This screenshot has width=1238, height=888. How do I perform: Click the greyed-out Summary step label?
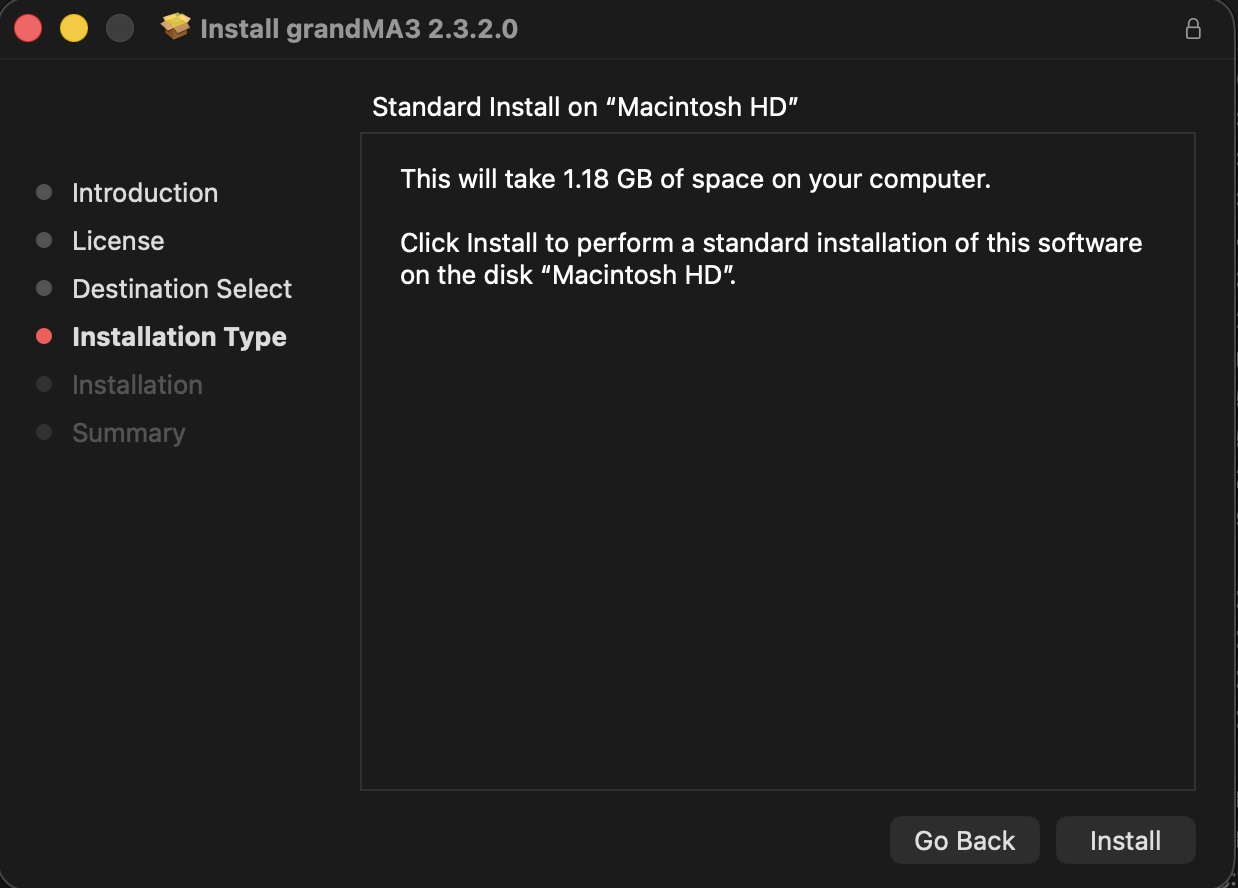pyautogui.click(x=128, y=433)
